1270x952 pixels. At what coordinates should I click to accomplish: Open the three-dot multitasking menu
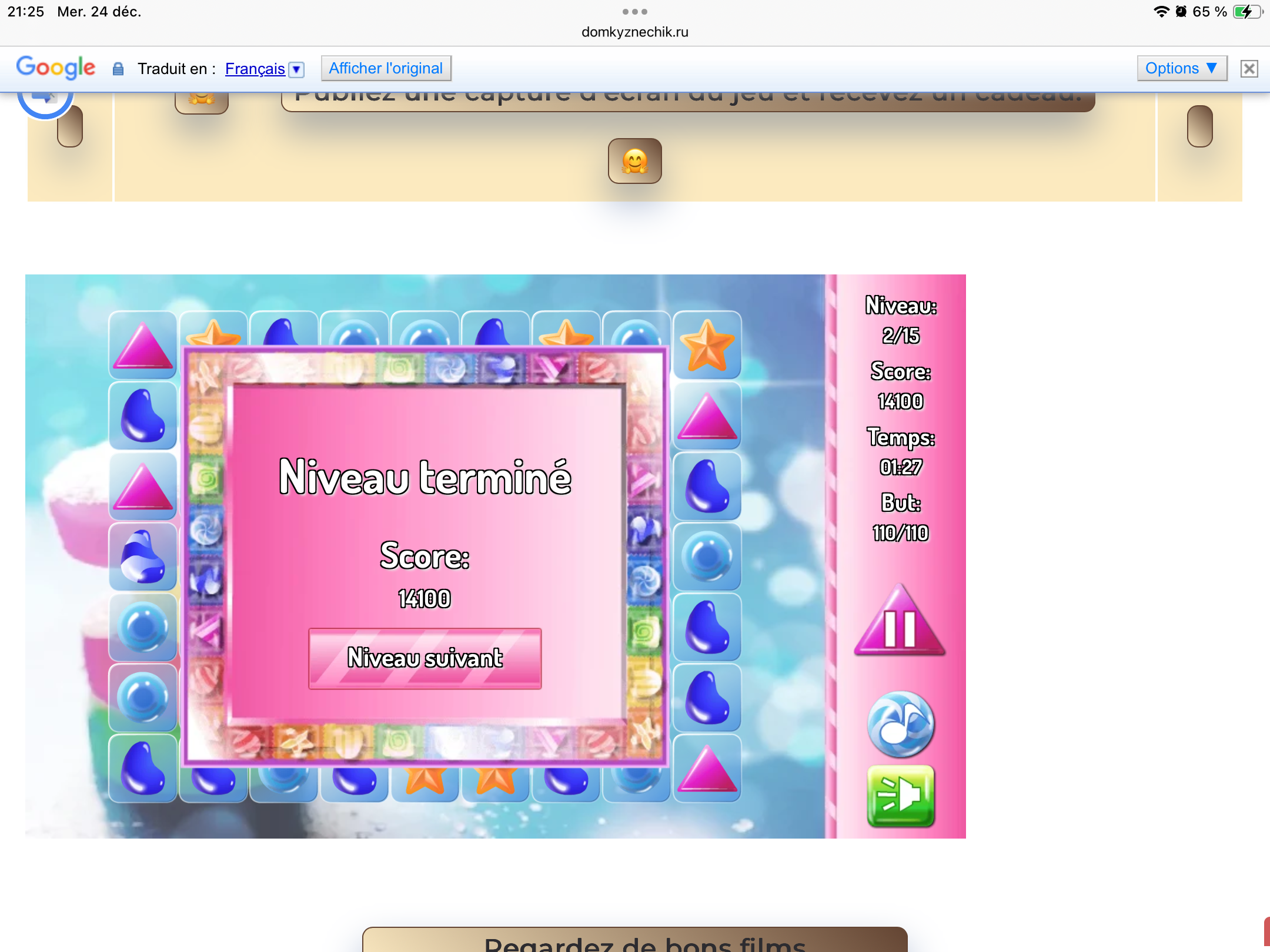(x=634, y=12)
